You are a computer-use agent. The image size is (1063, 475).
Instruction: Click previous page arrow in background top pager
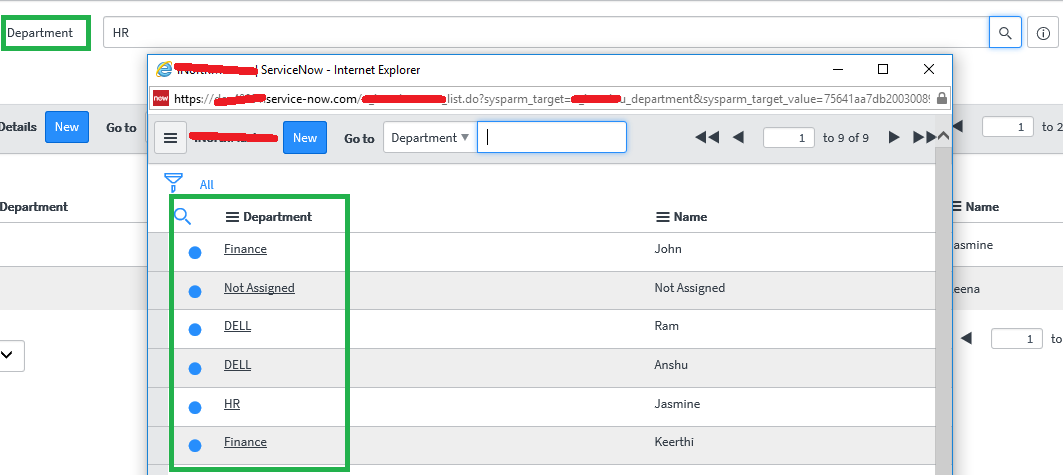(x=957, y=126)
